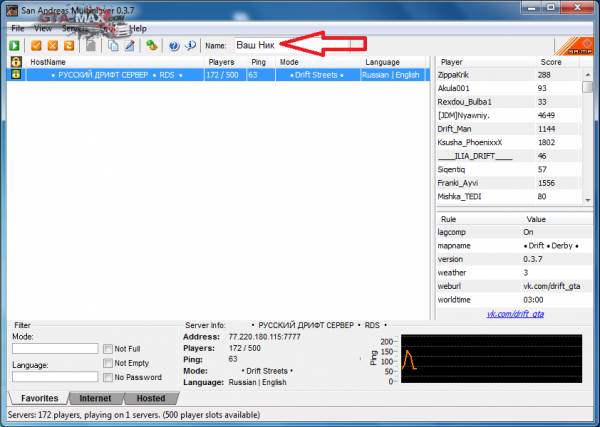Viewport: 600px width, 427px height.
Task: Click the Rule column header
Action: [x=478, y=219]
